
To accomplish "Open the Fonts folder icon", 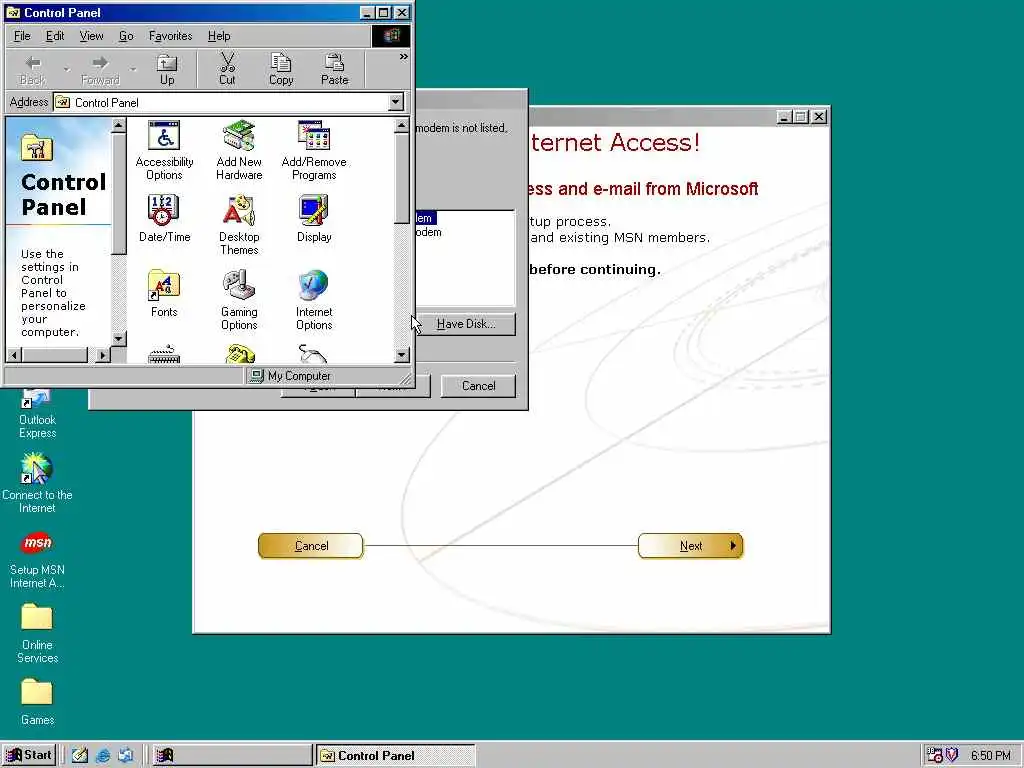I will click(x=164, y=294).
